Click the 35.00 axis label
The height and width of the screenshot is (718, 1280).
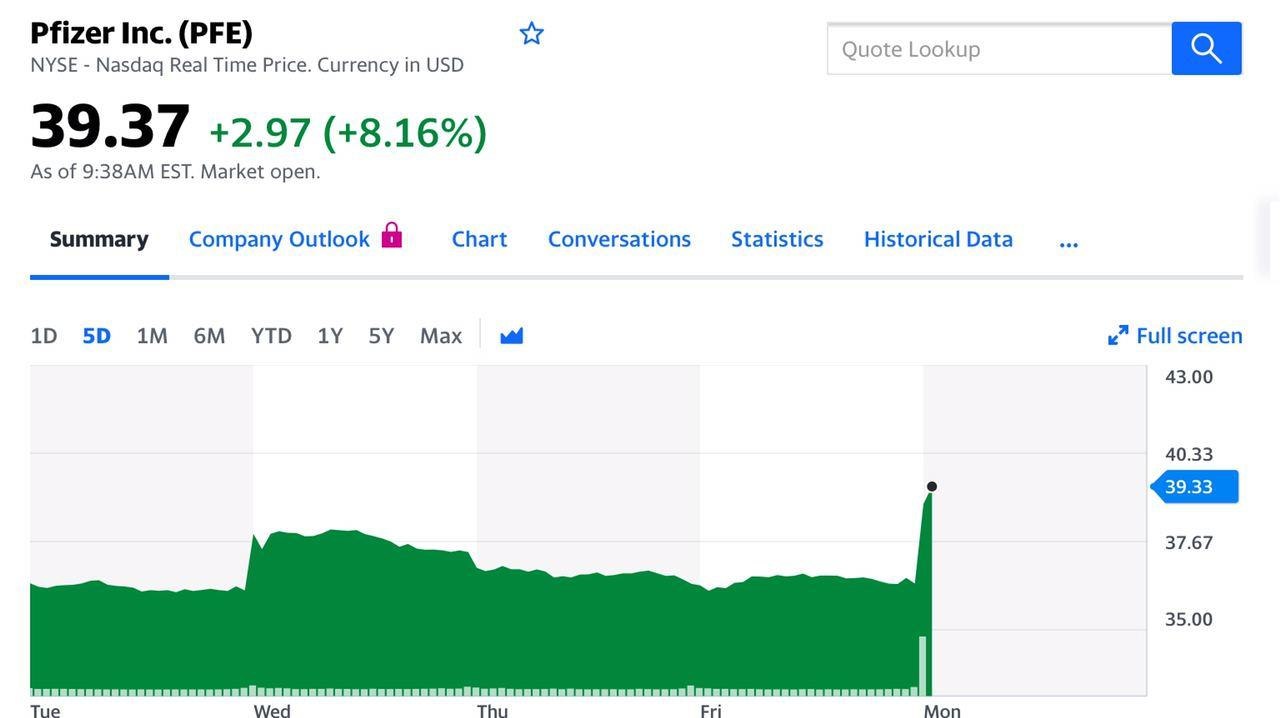[x=1189, y=619]
